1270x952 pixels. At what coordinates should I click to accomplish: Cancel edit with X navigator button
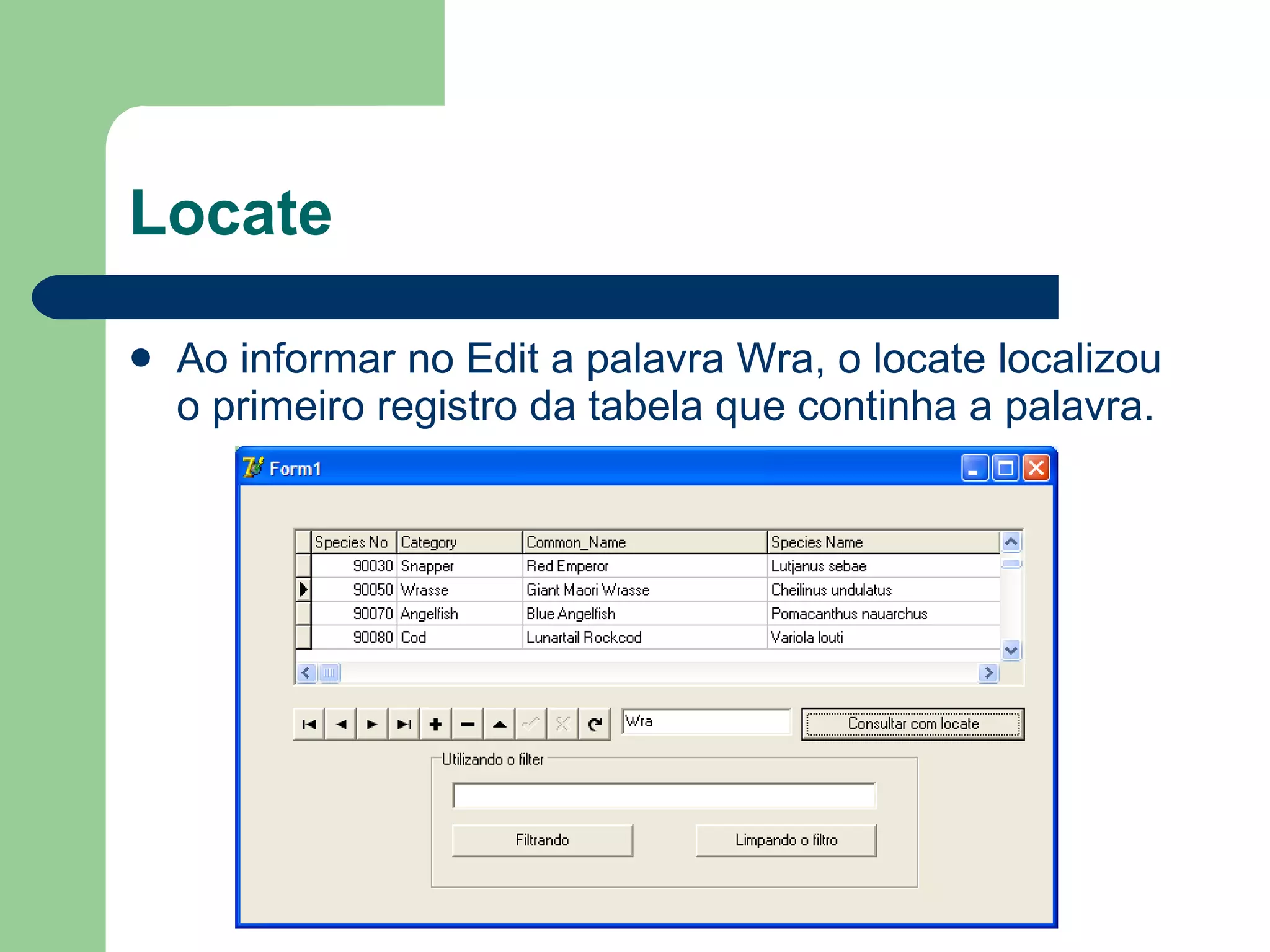point(562,724)
